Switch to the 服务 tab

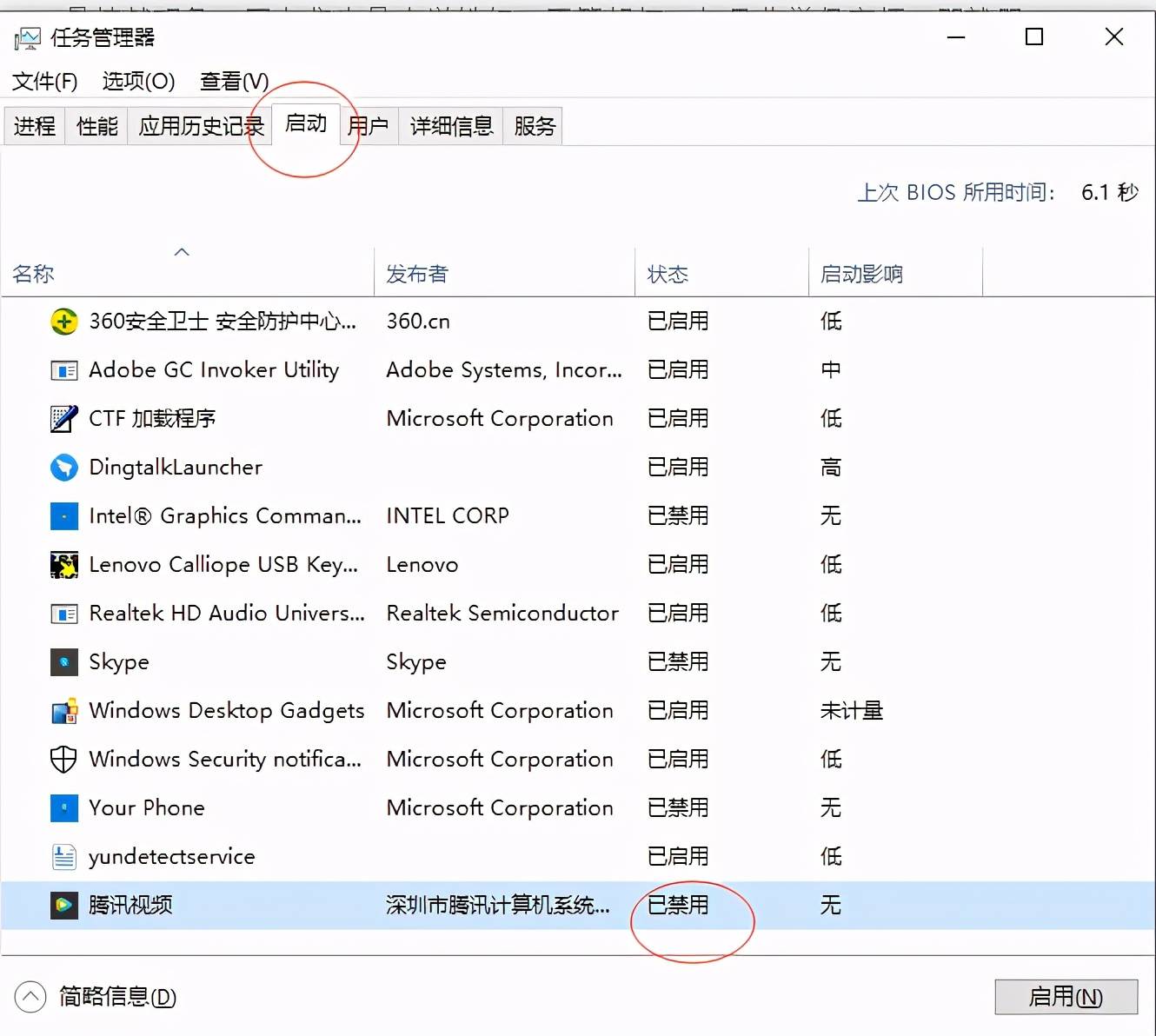(535, 126)
